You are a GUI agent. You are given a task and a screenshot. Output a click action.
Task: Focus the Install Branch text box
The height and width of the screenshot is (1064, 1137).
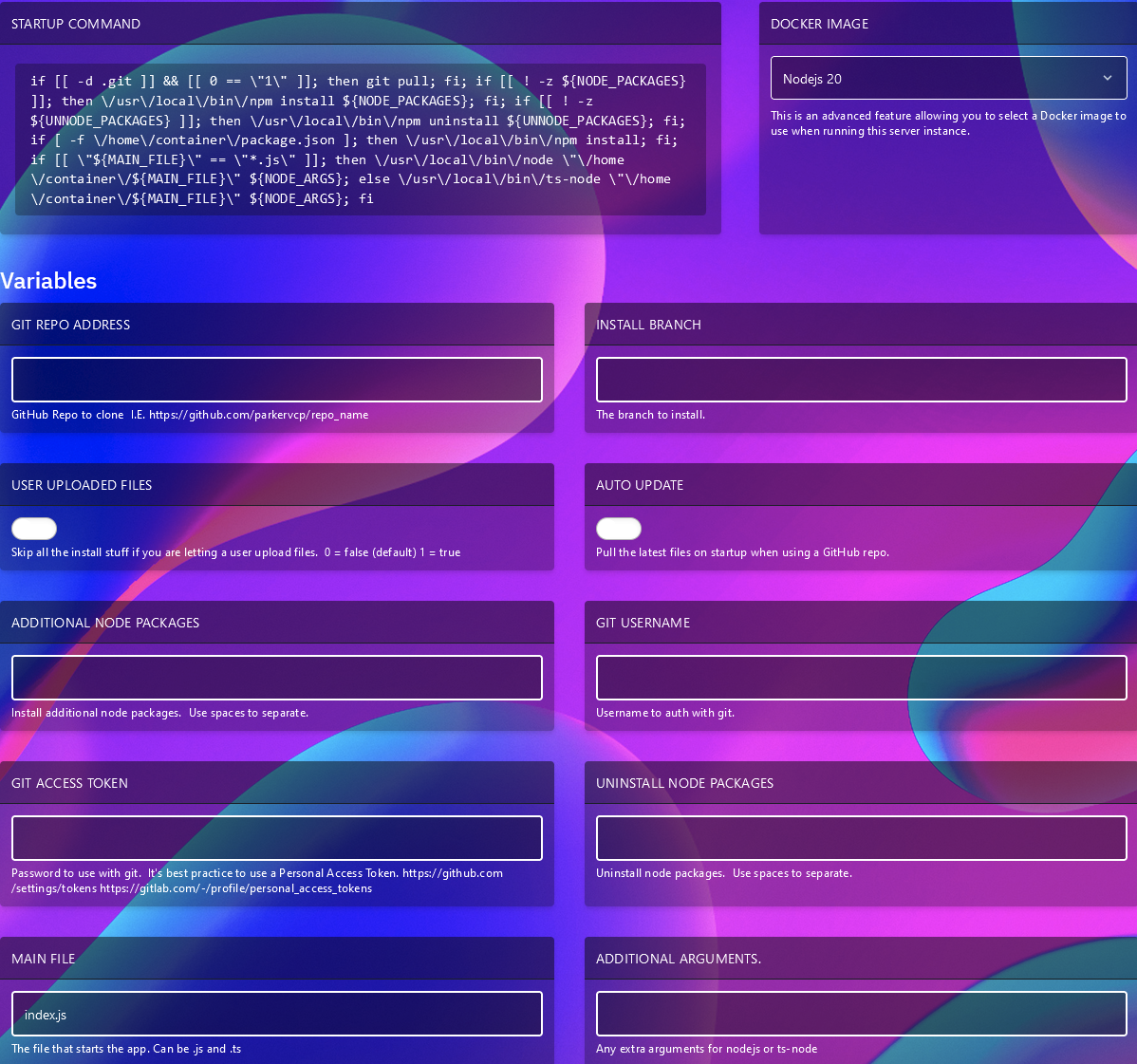point(861,379)
